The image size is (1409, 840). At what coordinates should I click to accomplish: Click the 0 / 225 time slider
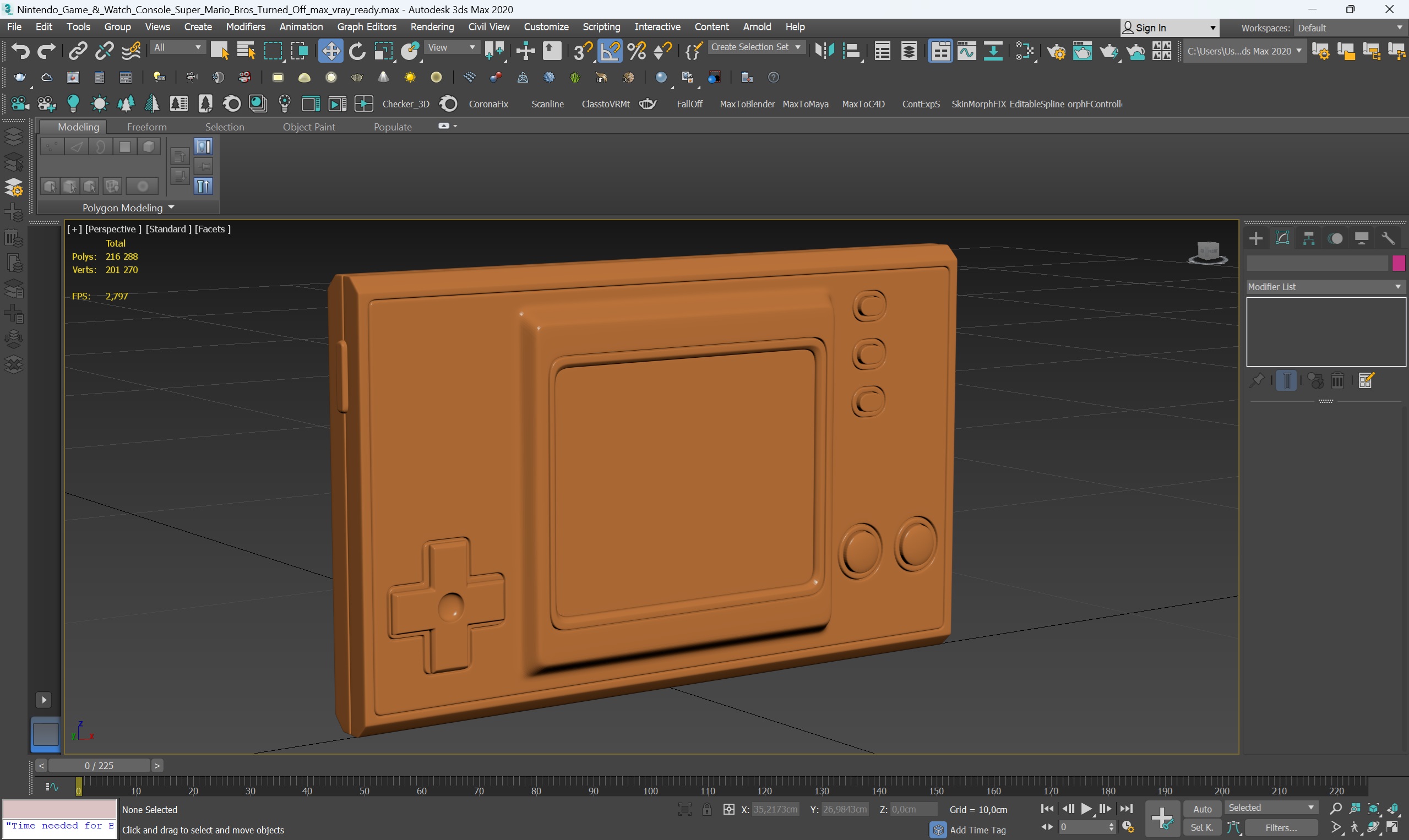tap(99, 765)
